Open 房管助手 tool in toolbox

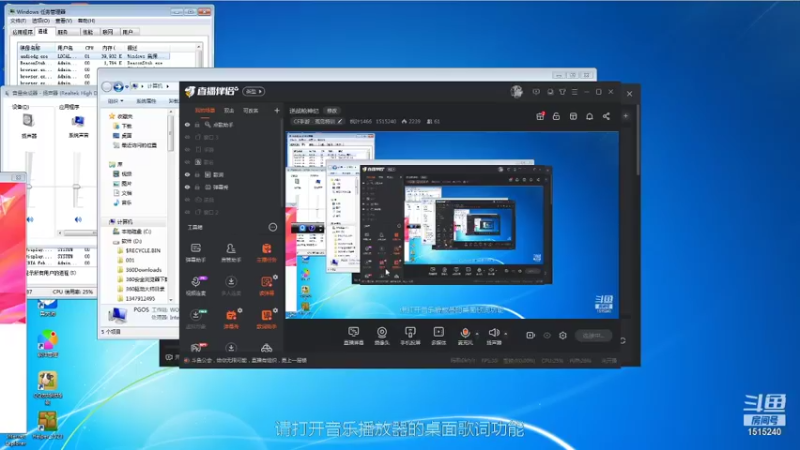click(231, 253)
